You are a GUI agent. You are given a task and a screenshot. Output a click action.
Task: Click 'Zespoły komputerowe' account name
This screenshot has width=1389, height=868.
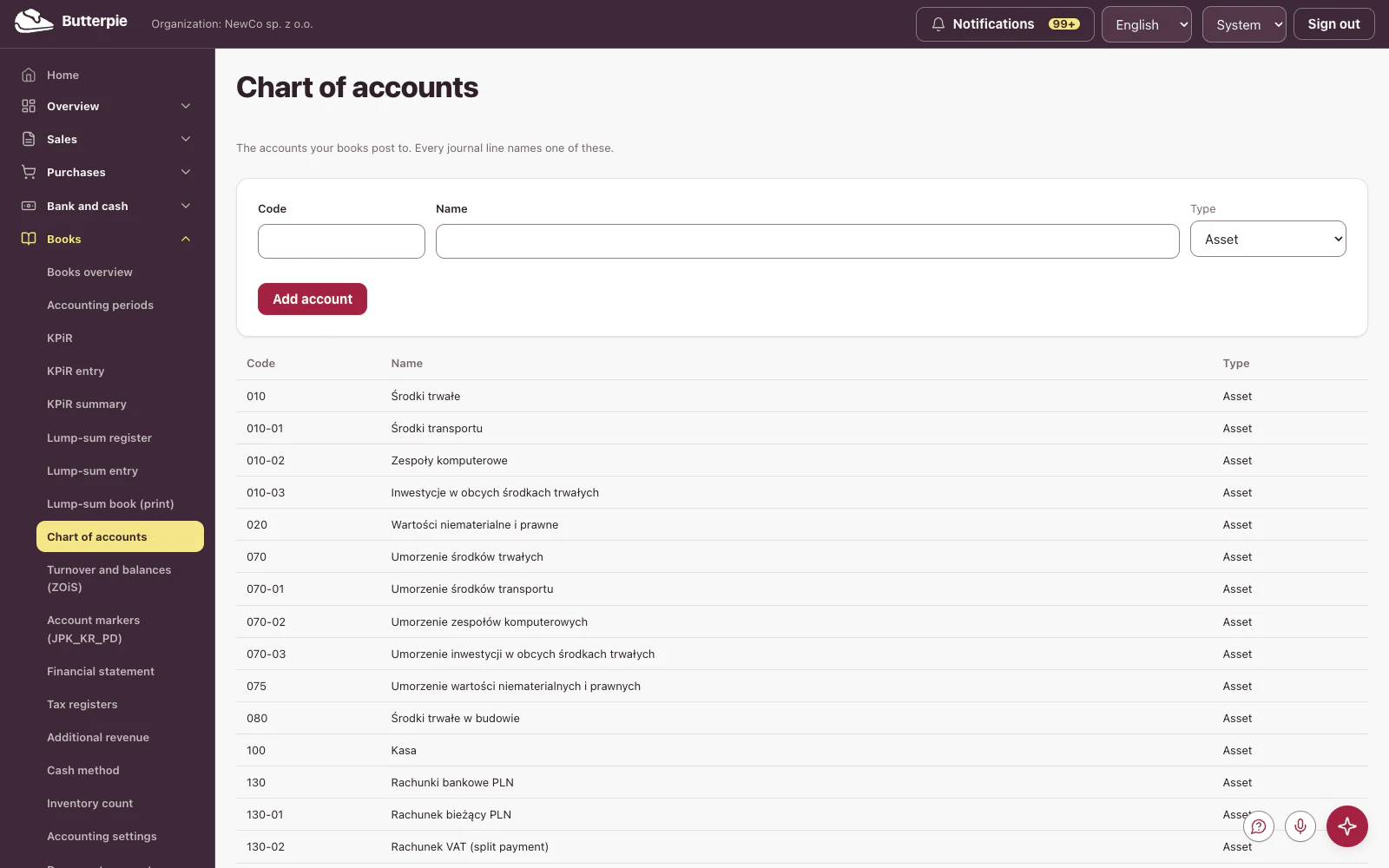click(x=449, y=460)
